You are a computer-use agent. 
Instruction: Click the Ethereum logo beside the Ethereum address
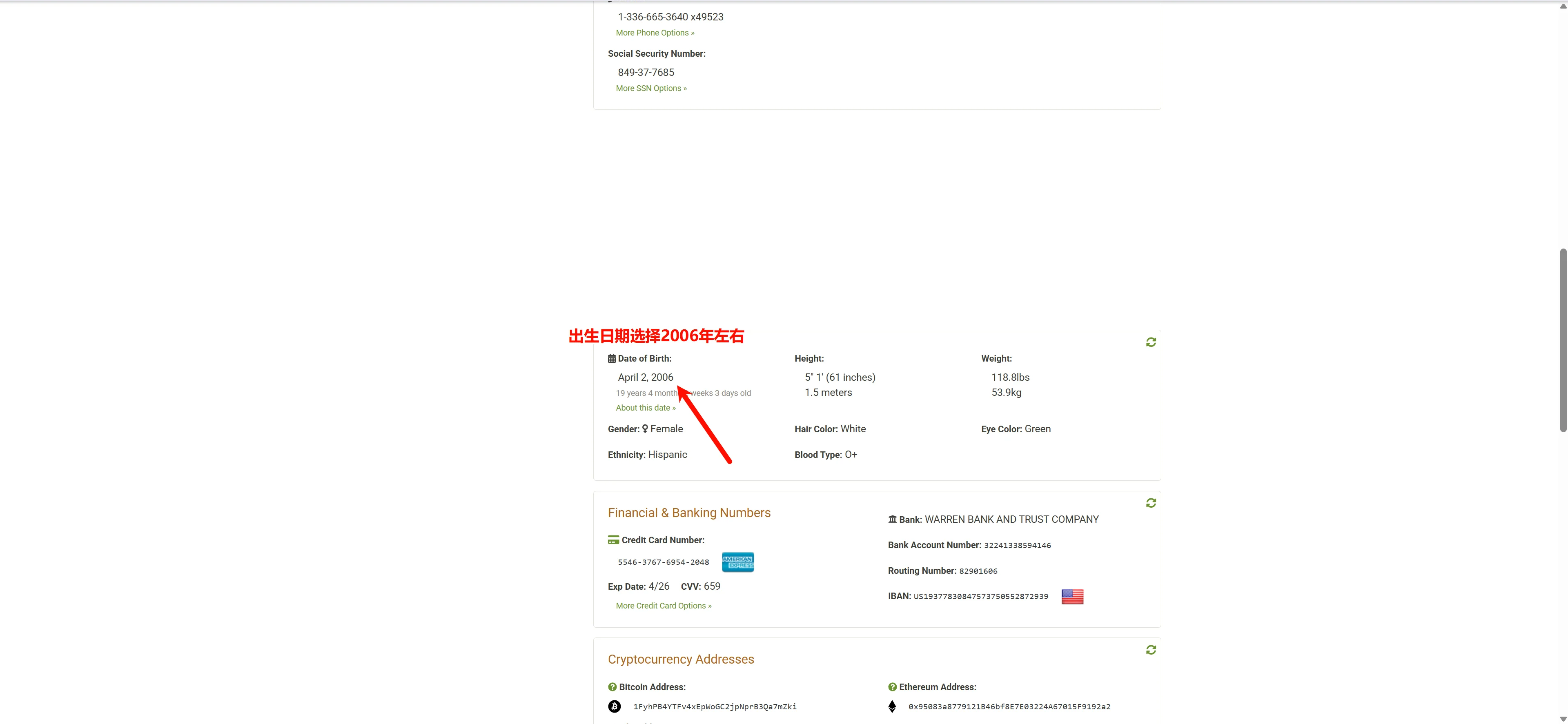[892, 706]
